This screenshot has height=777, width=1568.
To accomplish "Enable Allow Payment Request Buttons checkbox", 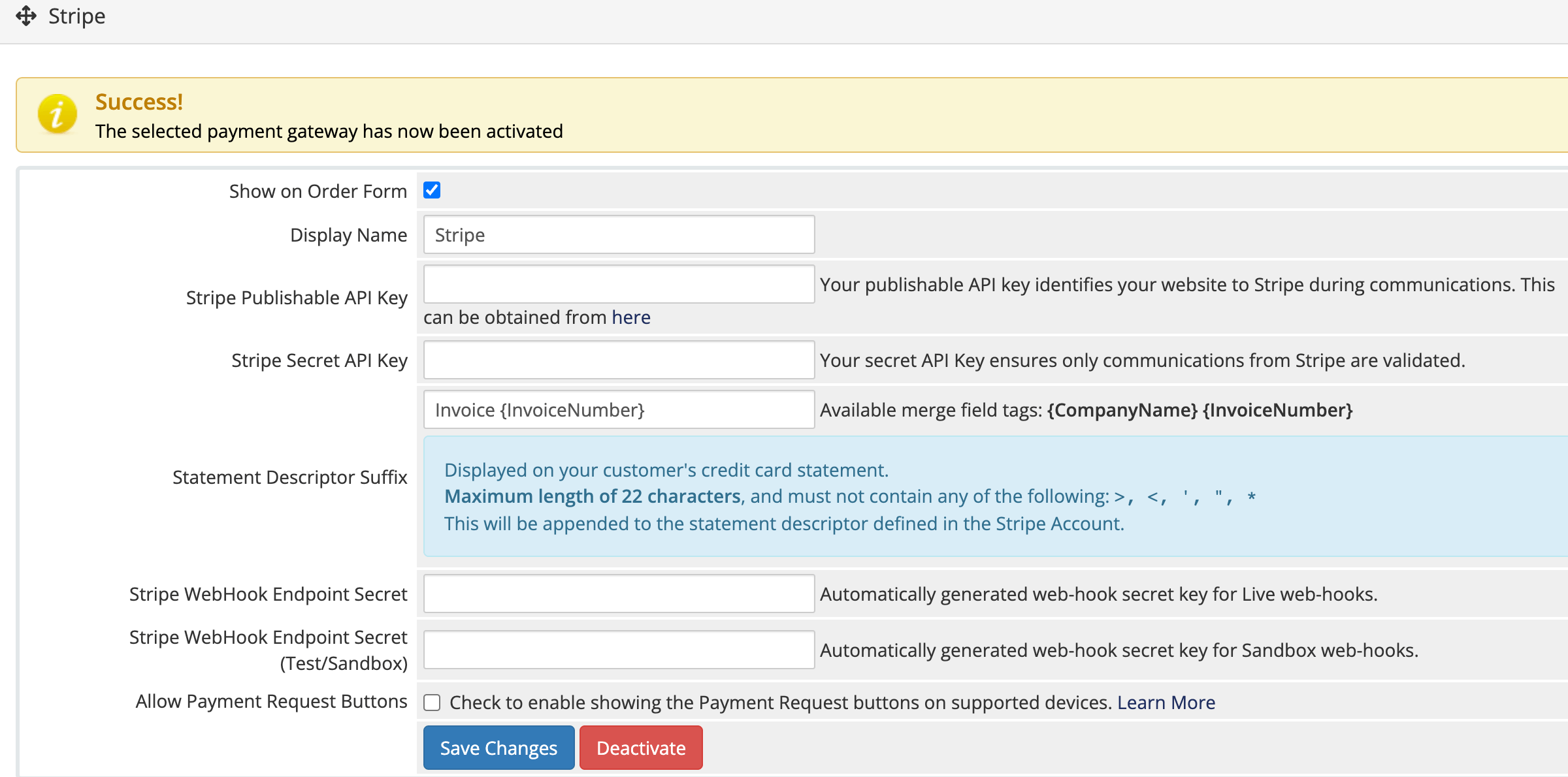I will 432,703.
